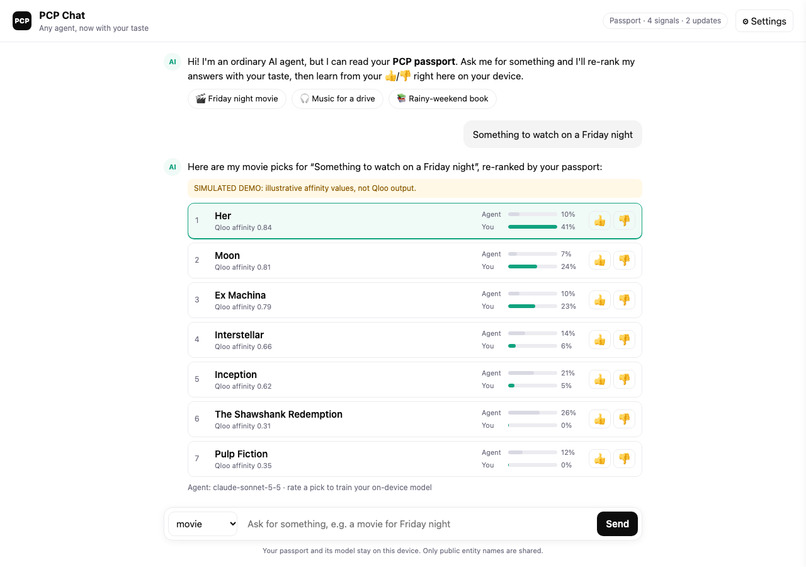
Task: Select the Interstellar result title
Action: point(239,335)
